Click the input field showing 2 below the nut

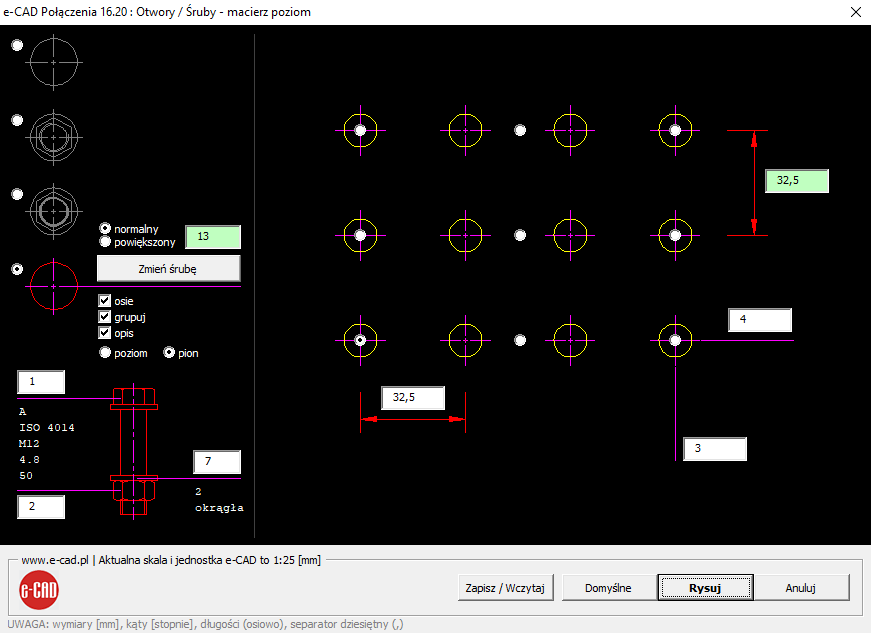[41, 507]
